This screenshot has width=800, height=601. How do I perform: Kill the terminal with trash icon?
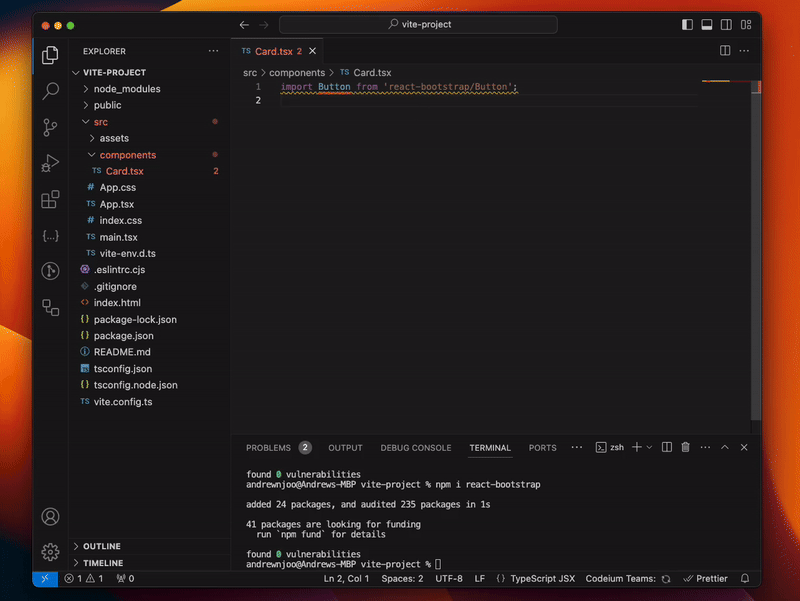click(x=685, y=448)
